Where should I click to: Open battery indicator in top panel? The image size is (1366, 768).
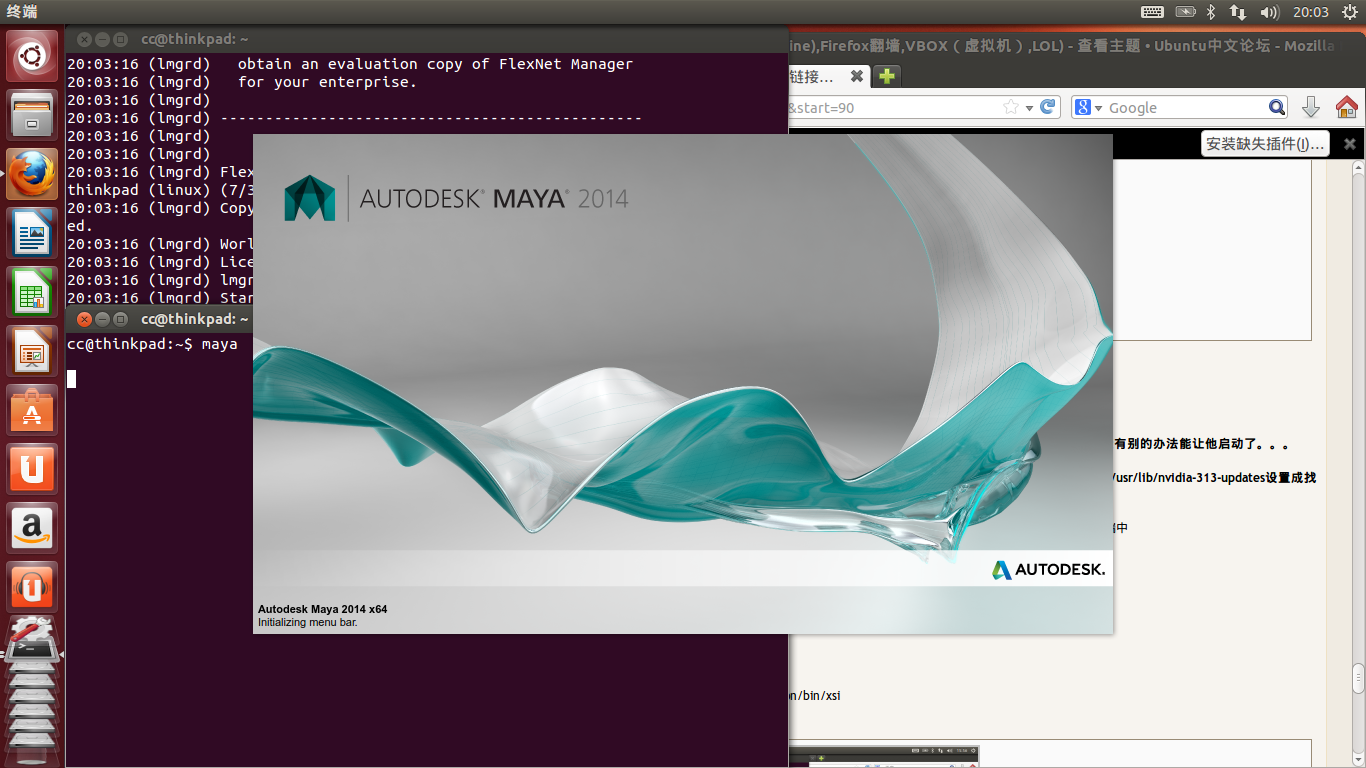point(1185,12)
